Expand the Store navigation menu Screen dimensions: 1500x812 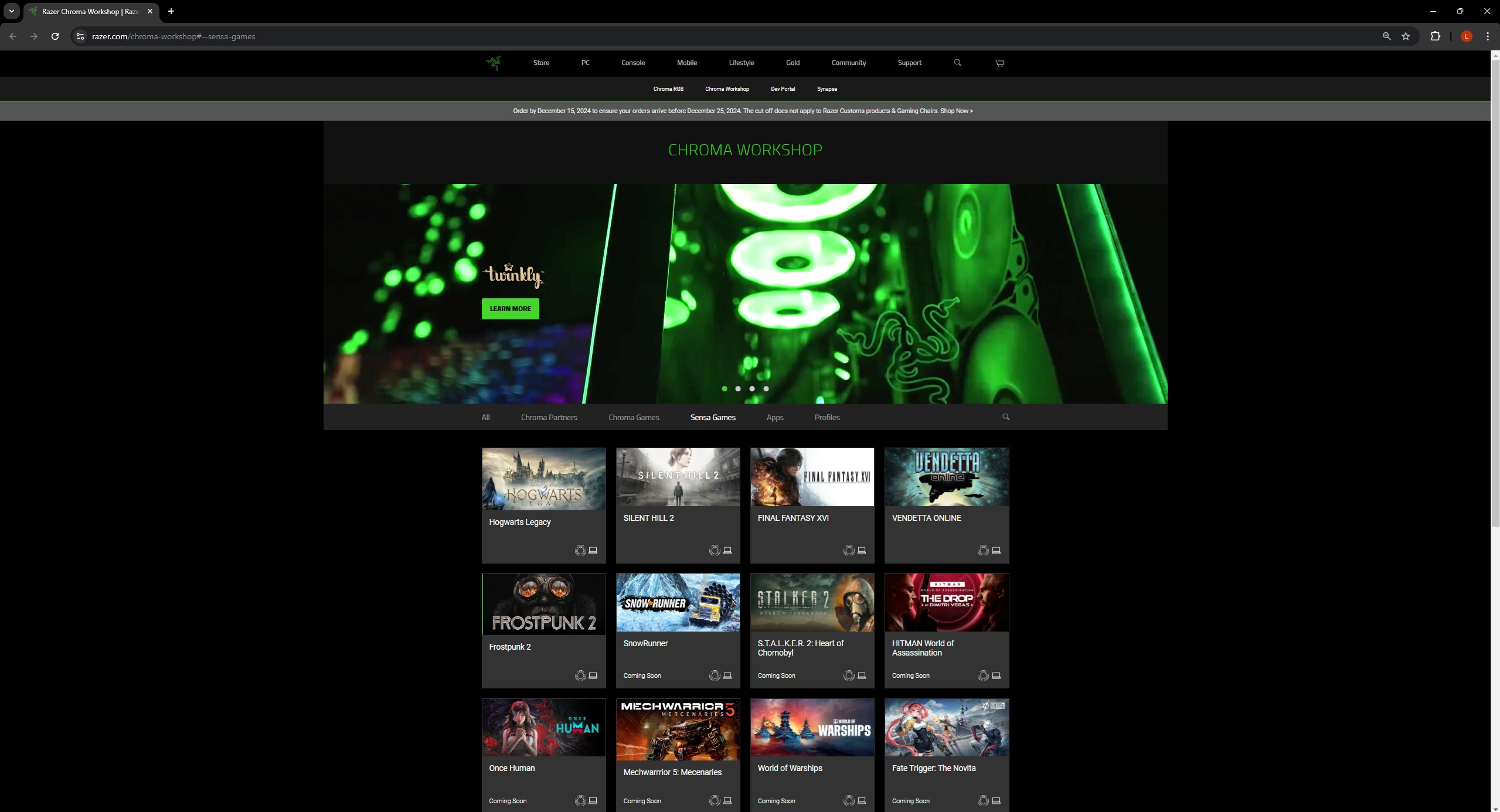(541, 63)
